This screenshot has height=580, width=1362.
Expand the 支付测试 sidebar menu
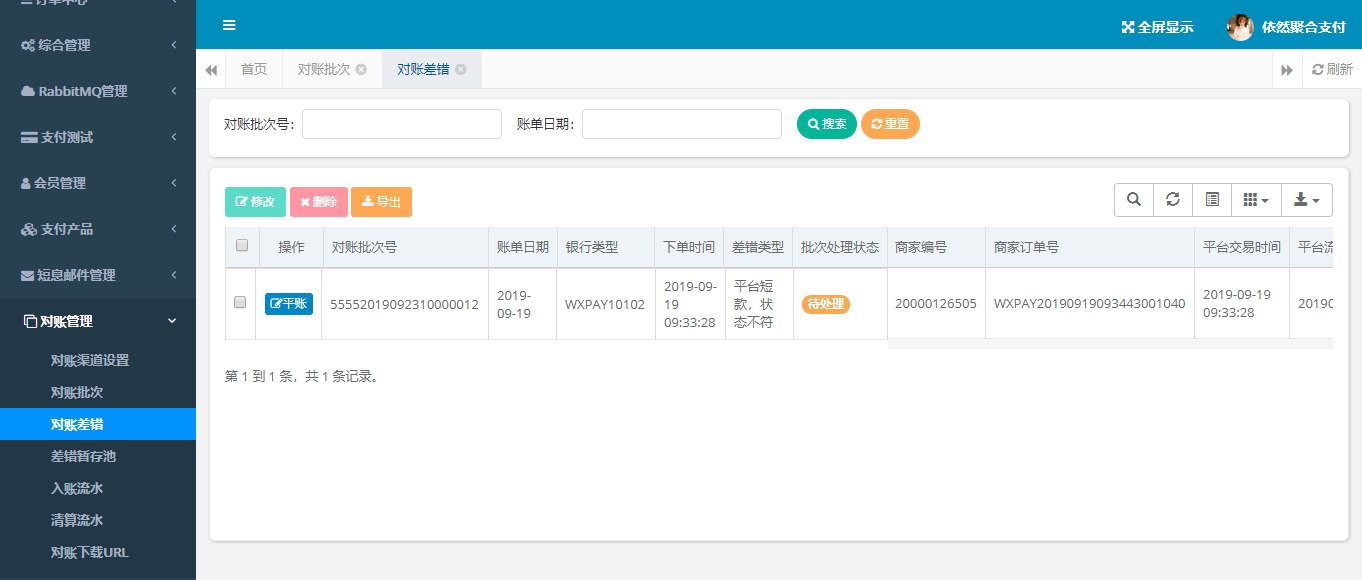pos(98,137)
